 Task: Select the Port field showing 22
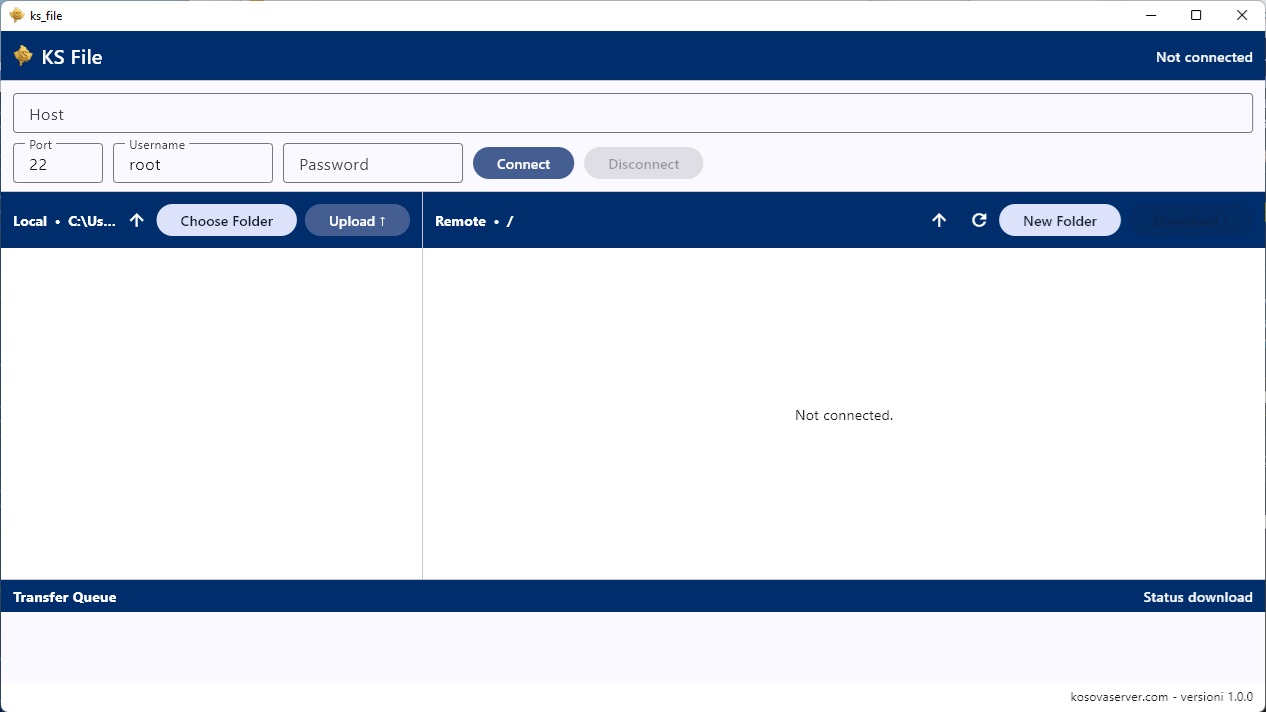57,162
